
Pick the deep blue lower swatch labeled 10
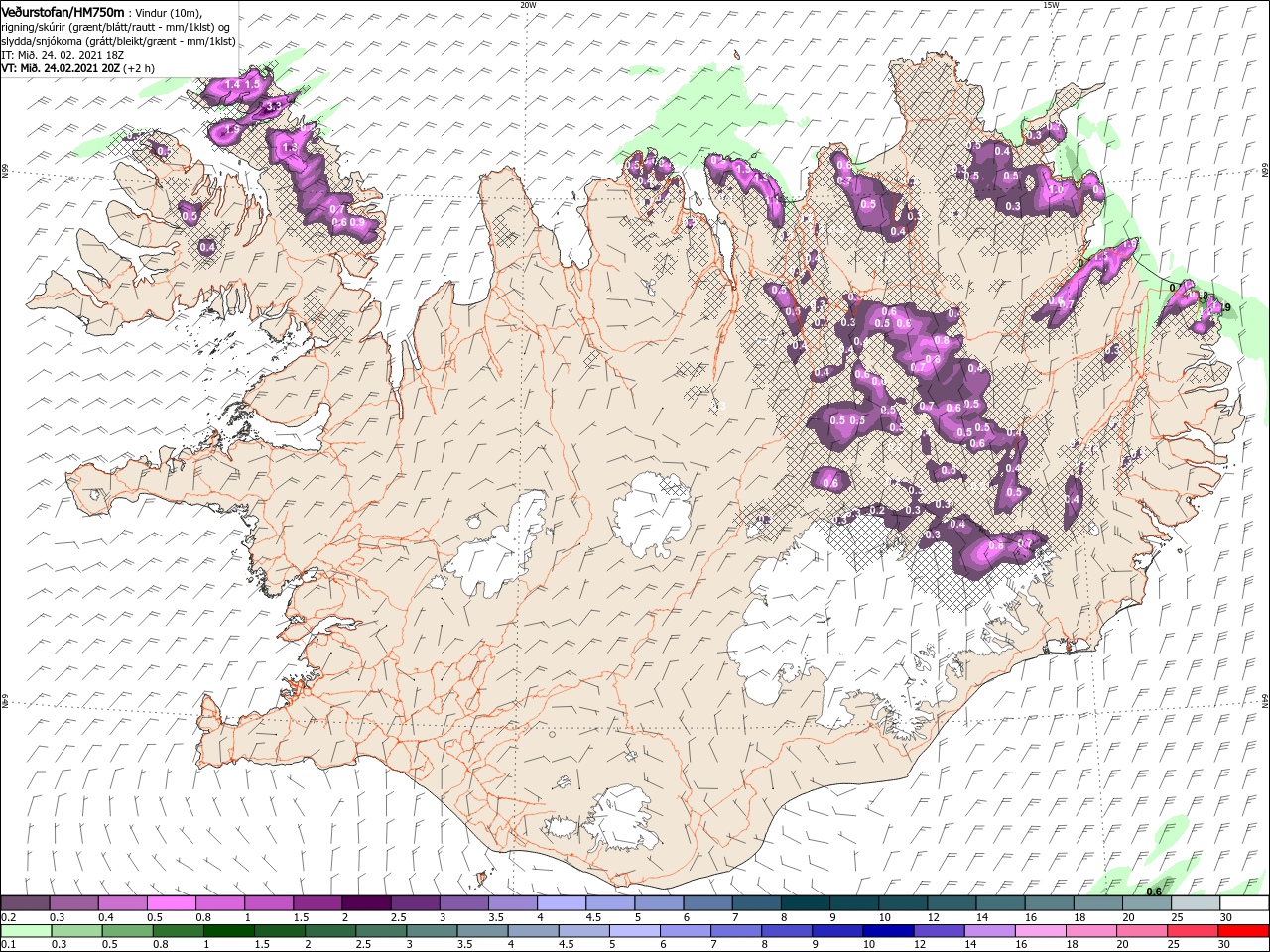point(888,931)
